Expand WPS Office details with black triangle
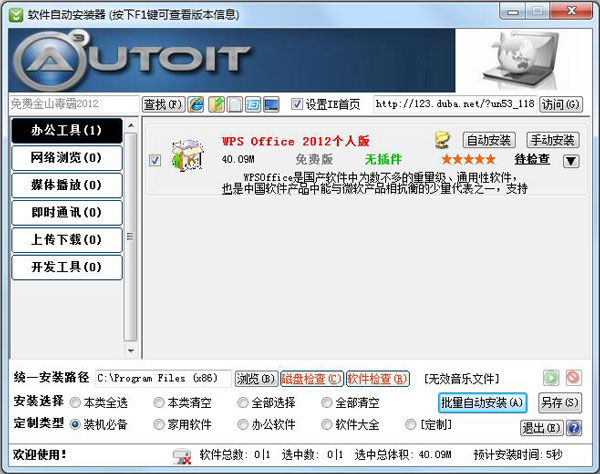The height and width of the screenshot is (474, 600). [571, 161]
